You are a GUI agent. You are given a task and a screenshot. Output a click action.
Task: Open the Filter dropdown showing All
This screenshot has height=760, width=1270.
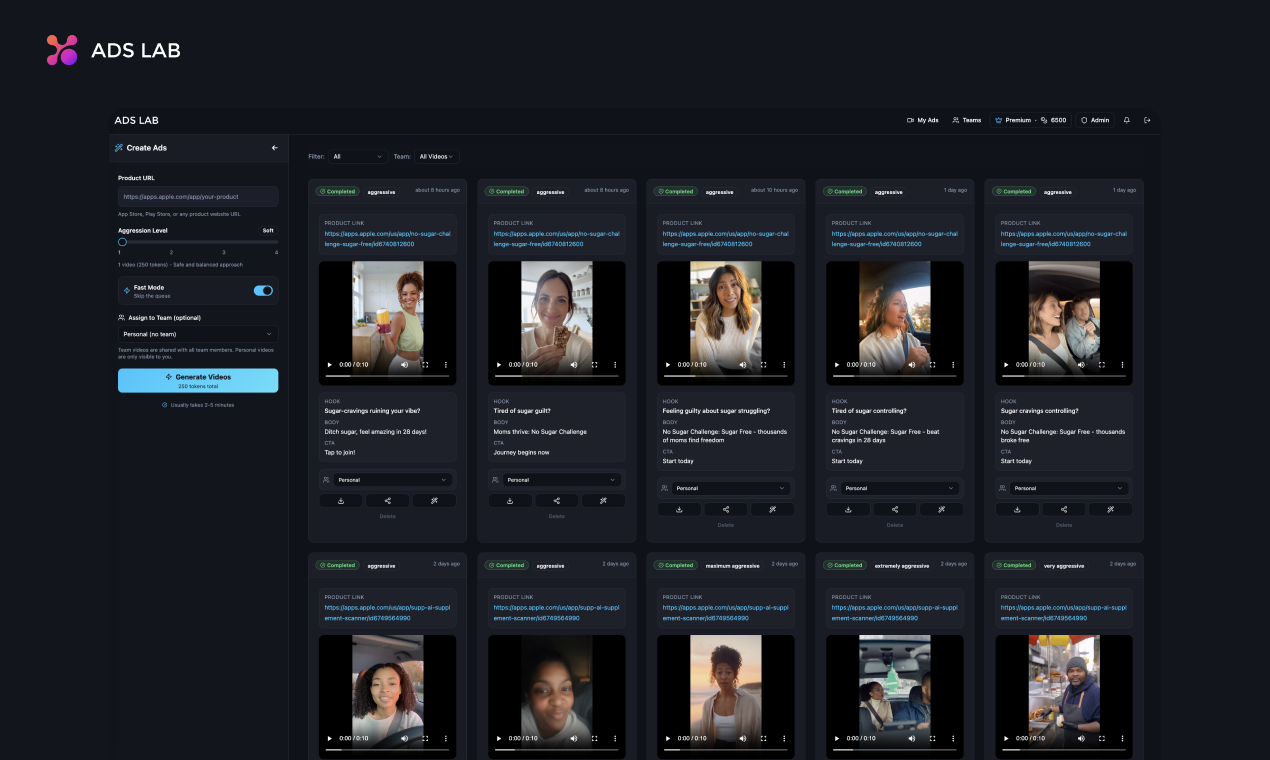(x=357, y=156)
